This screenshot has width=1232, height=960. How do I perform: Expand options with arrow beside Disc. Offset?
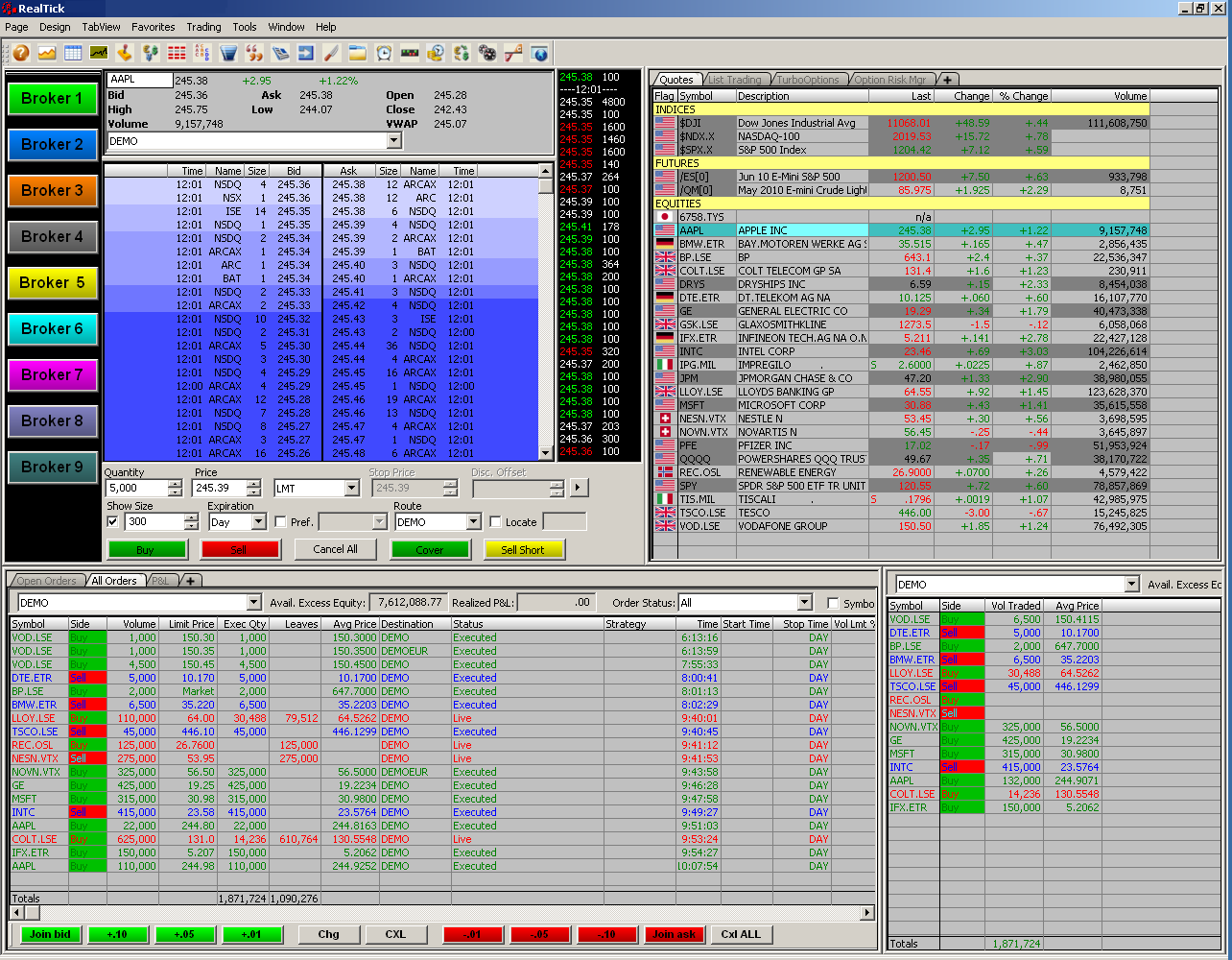[x=578, y=489]
